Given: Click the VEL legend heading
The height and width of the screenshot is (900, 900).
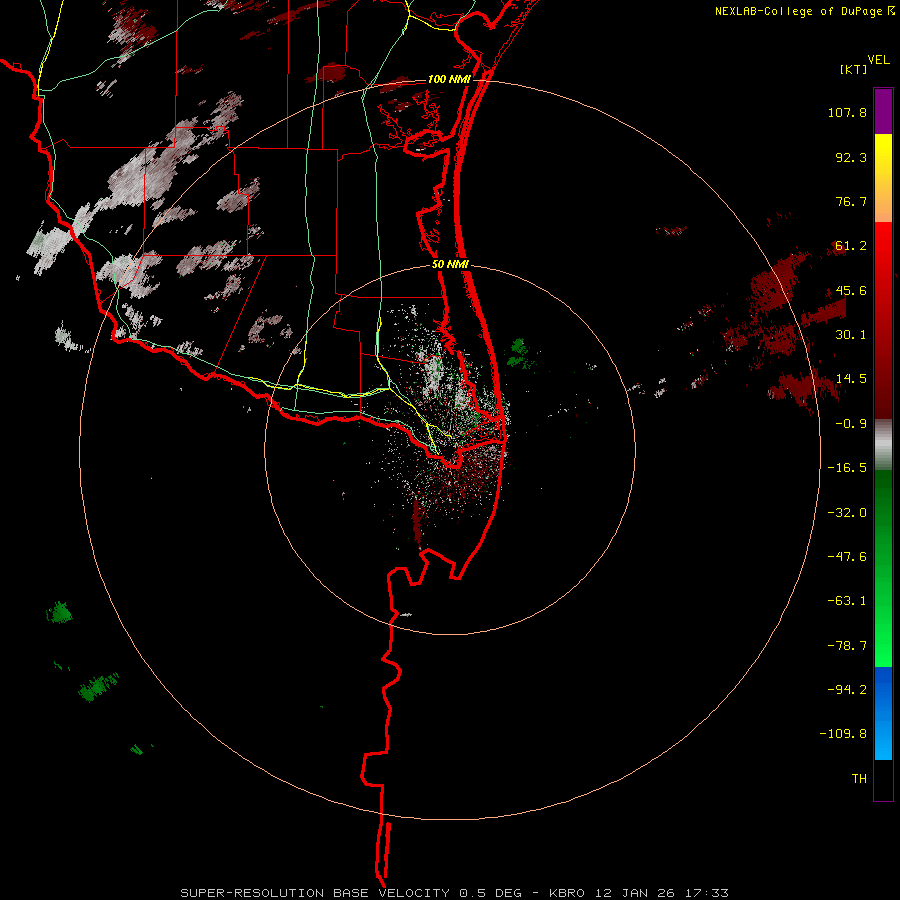Looking at the screenshot, I should pos(879,60).
